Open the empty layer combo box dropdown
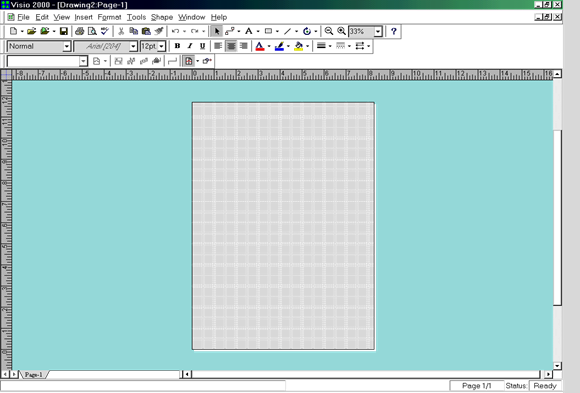Screen dimensions: 580x393 83,61
